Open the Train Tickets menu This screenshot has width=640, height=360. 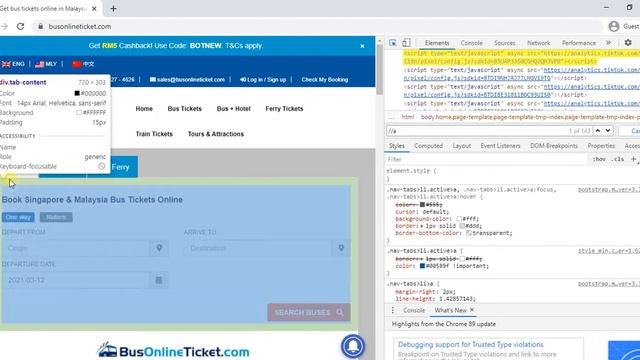154,134
